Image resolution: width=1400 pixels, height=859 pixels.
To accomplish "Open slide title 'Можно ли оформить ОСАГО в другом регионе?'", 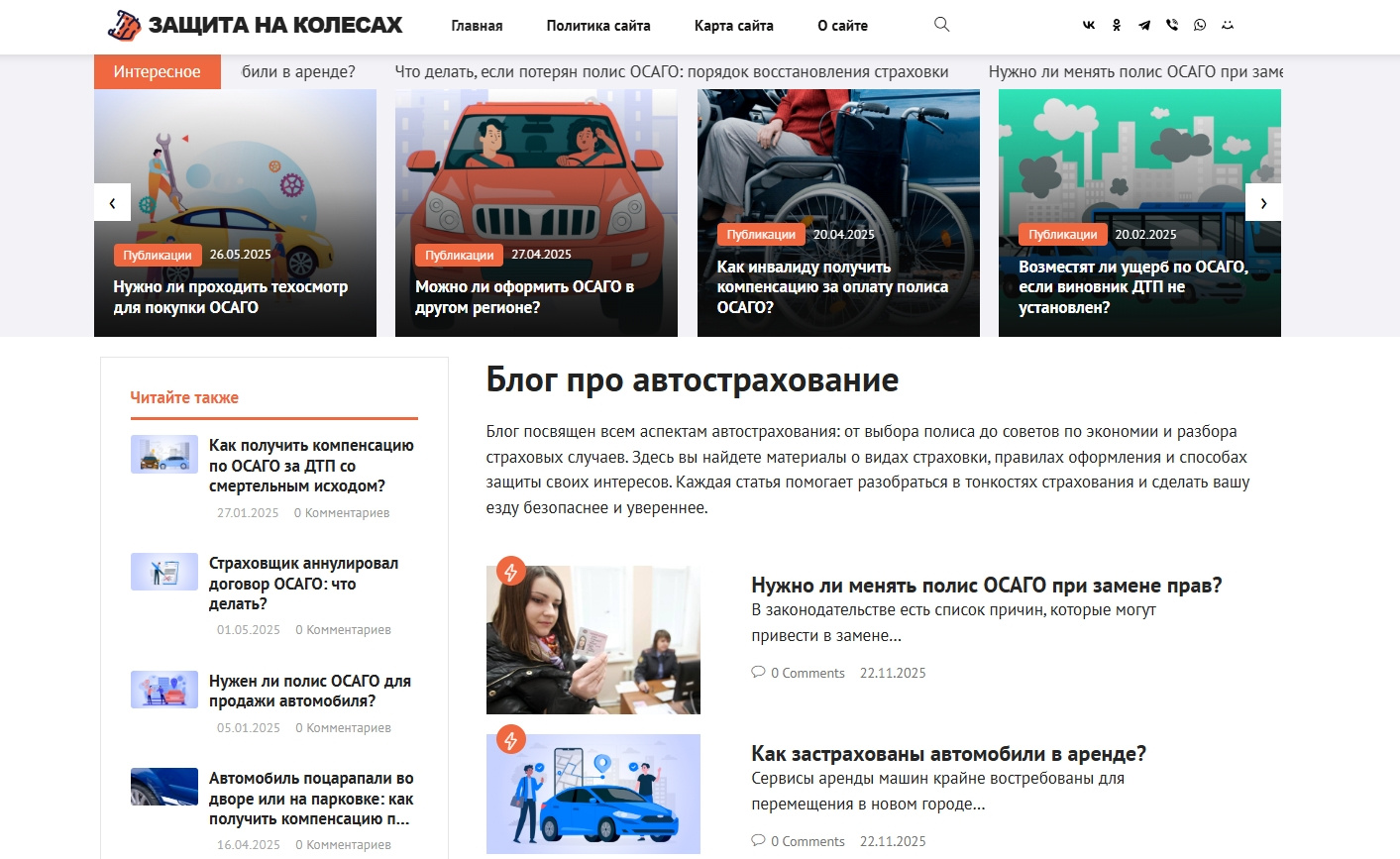I will click(x=524, y=297).
